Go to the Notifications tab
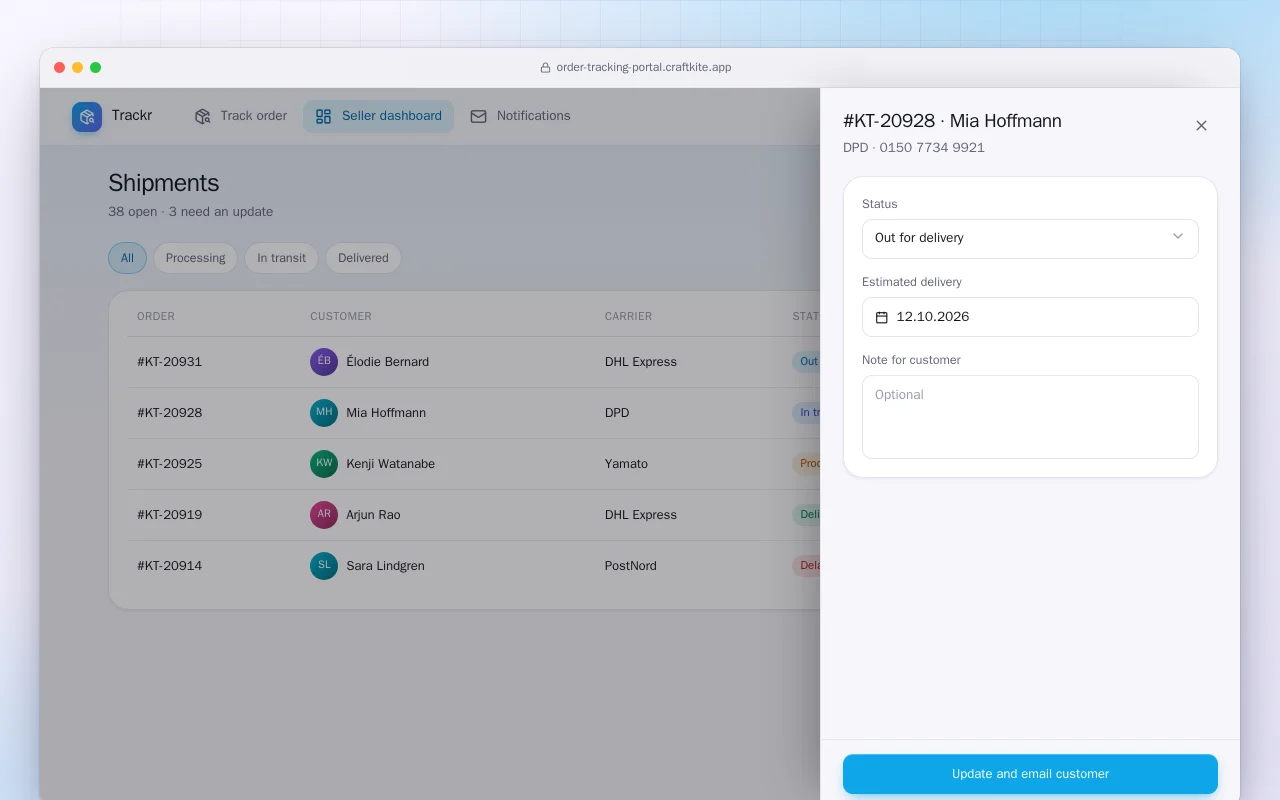This screenshot has height=800, width=1280. coord(520,116)
